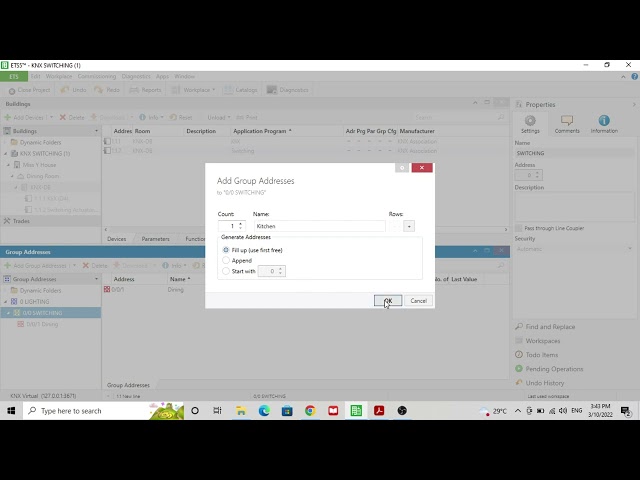Select Dining Room tree node
640x480 pixels.
click(42, 176)
